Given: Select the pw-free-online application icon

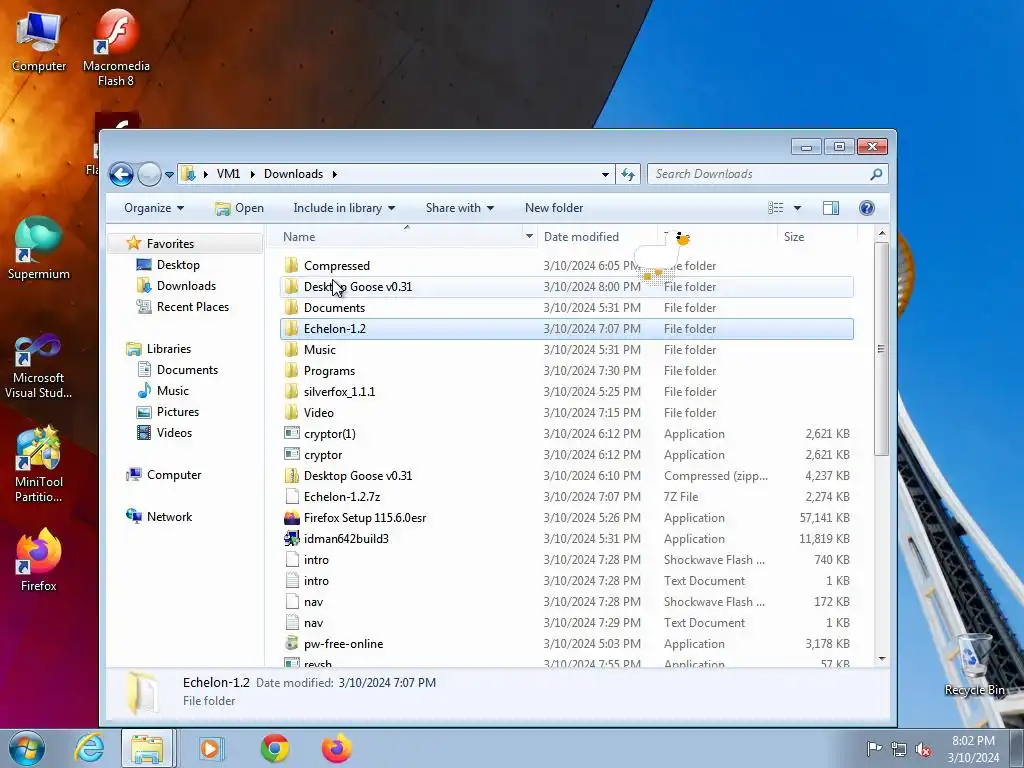Looking at the screenshot, I should pyautogui.click(x=291, y=643).
